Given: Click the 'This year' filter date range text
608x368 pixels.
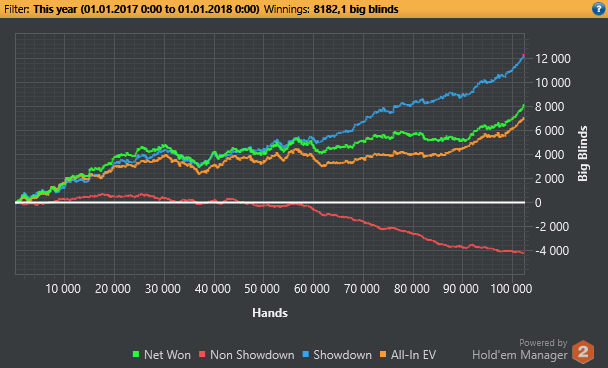Looking at the screenshot, I should (x=146, y=9).
